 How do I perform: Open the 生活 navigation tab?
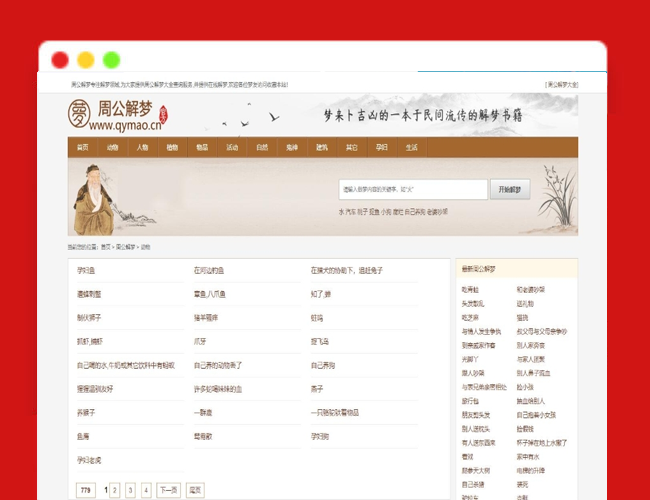pos(411,147)
